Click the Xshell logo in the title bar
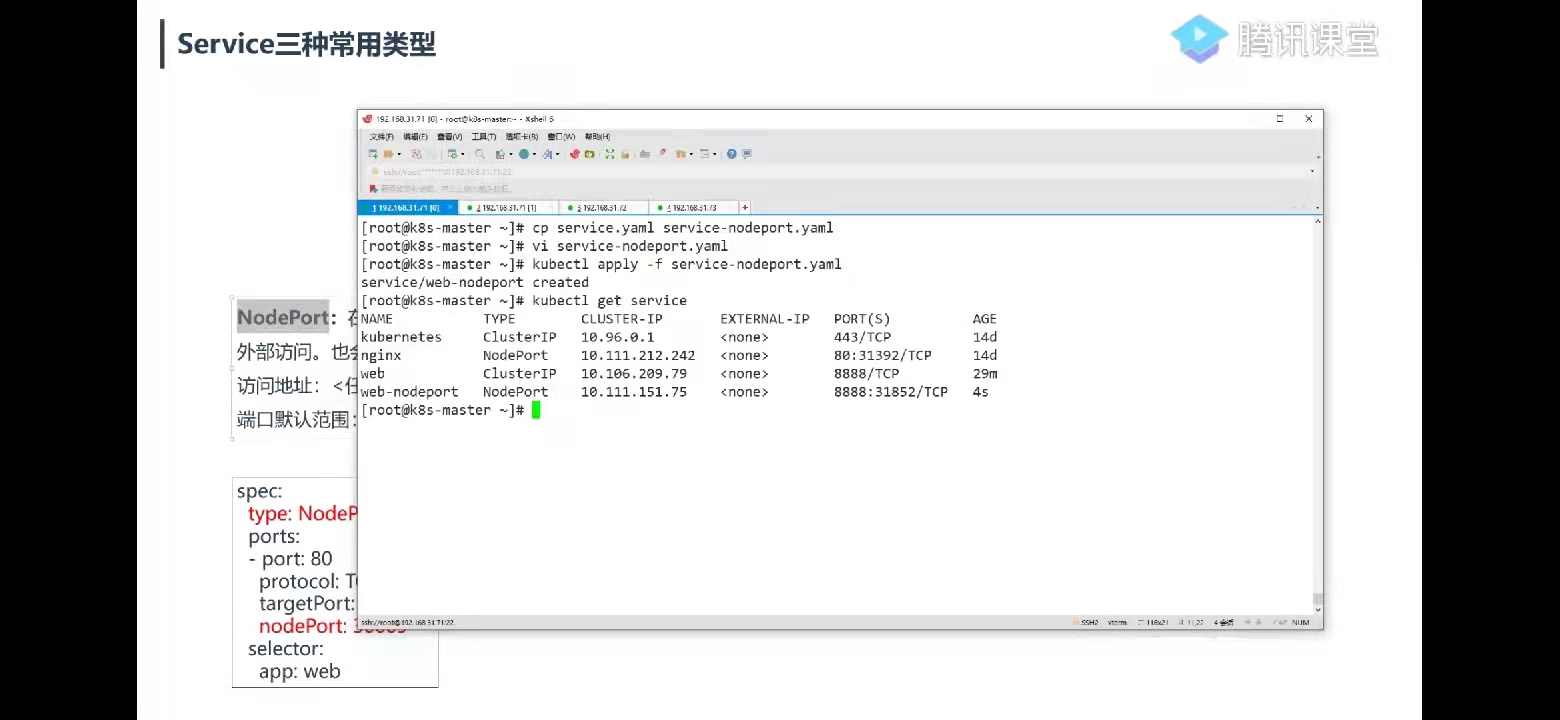 tap(367, 119)
